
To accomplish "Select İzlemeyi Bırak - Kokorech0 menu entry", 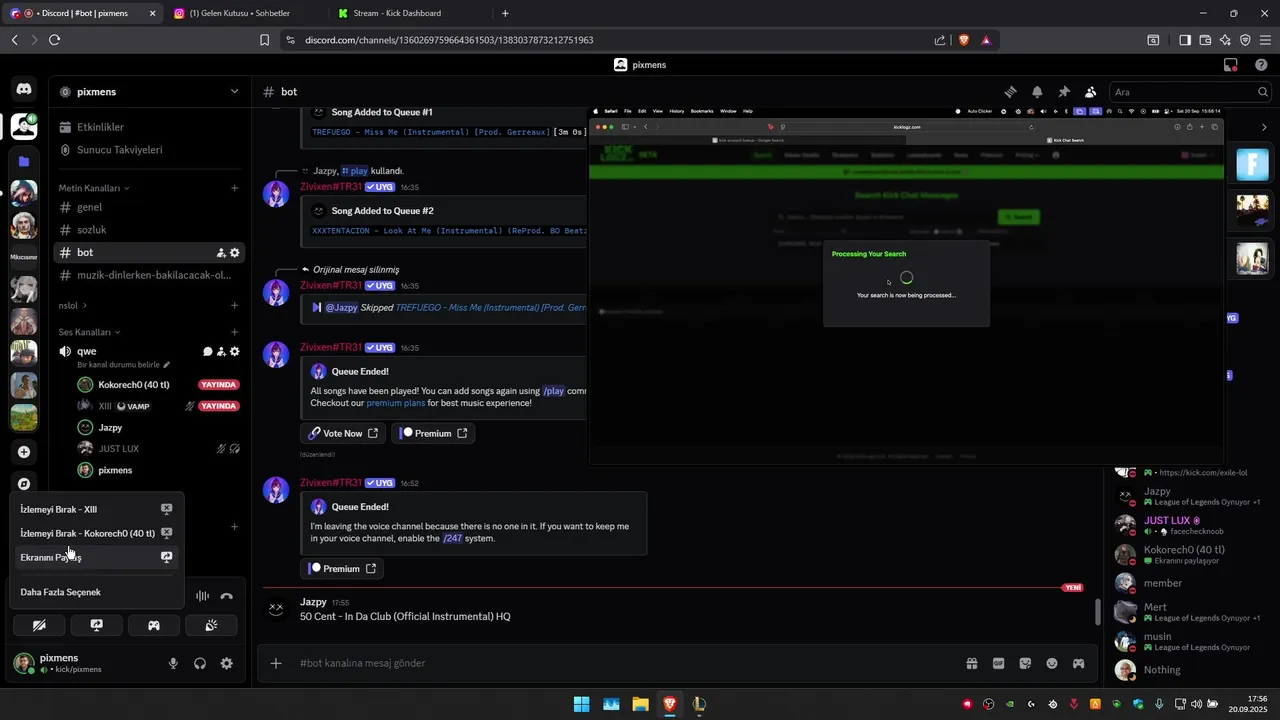I will click(96, 533).
